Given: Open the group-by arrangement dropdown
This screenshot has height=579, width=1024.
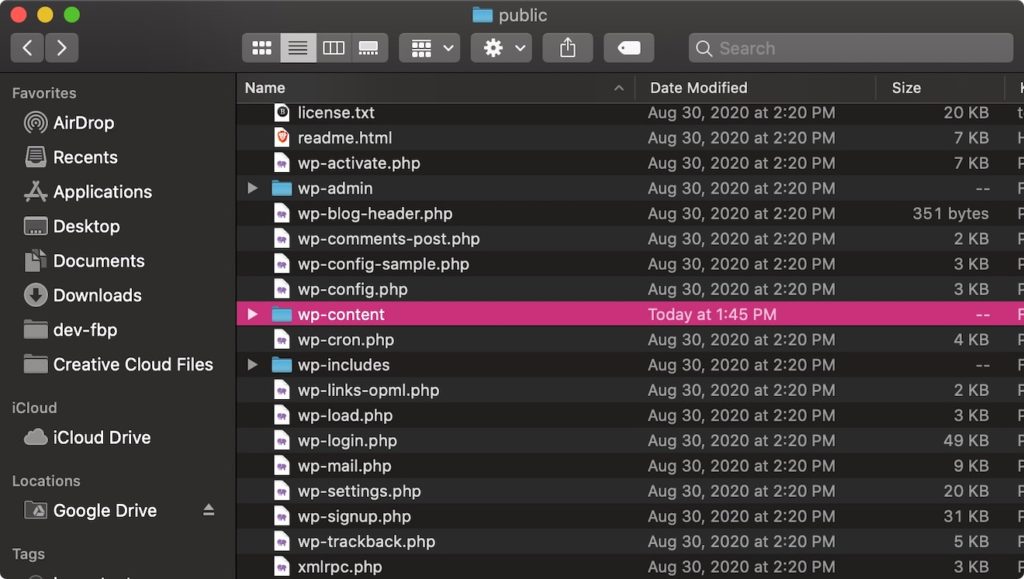Looking at the screenshot, I should (x=430, y=48).
